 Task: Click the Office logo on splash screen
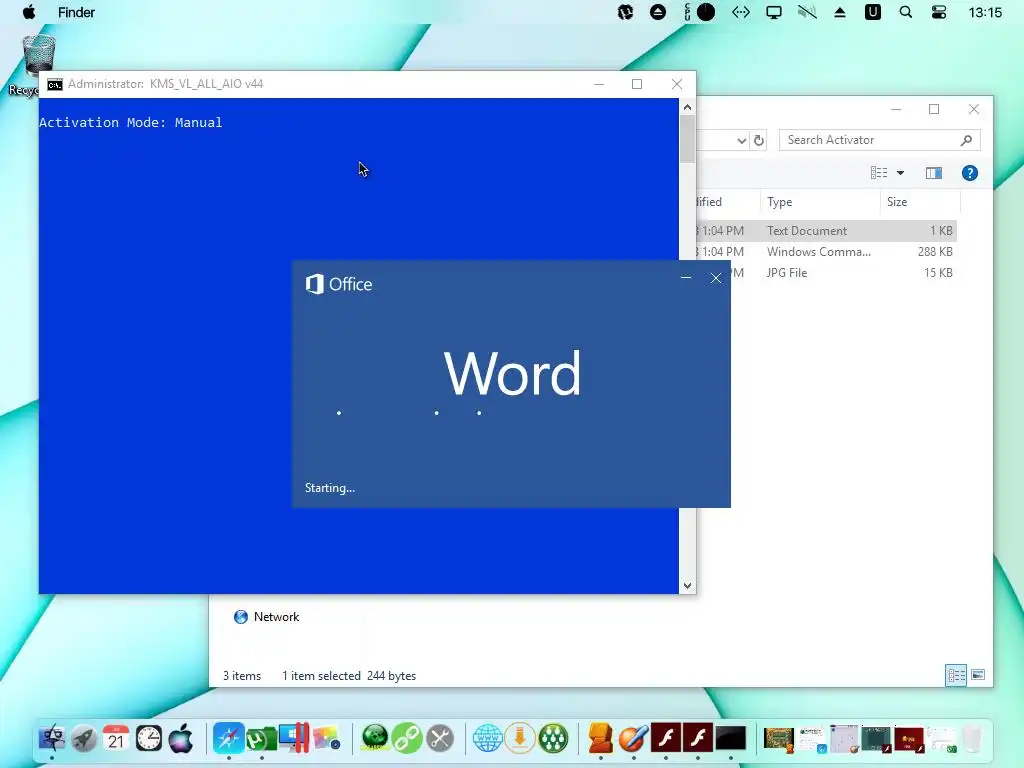(339, 284)
